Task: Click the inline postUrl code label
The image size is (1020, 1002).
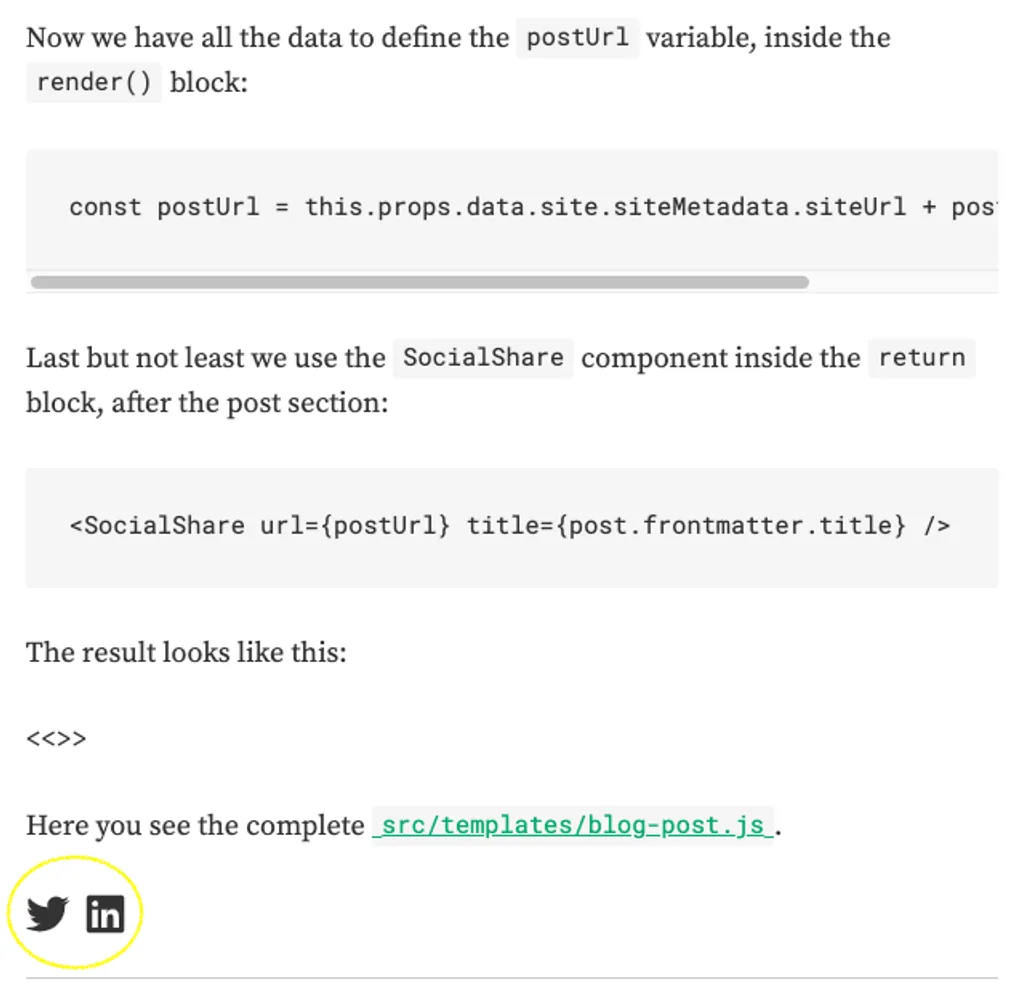Action: pos(577,38)
